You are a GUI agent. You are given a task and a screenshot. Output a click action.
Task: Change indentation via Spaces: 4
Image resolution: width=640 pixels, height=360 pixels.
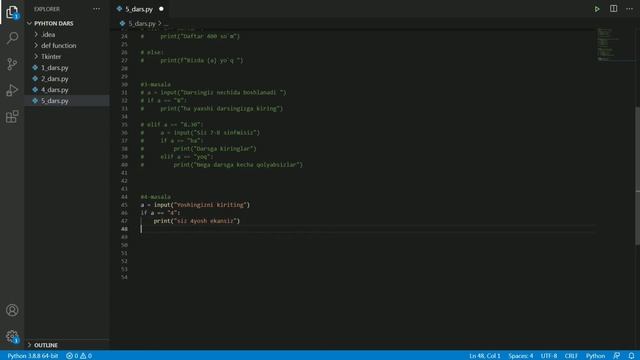pos(520,356)
